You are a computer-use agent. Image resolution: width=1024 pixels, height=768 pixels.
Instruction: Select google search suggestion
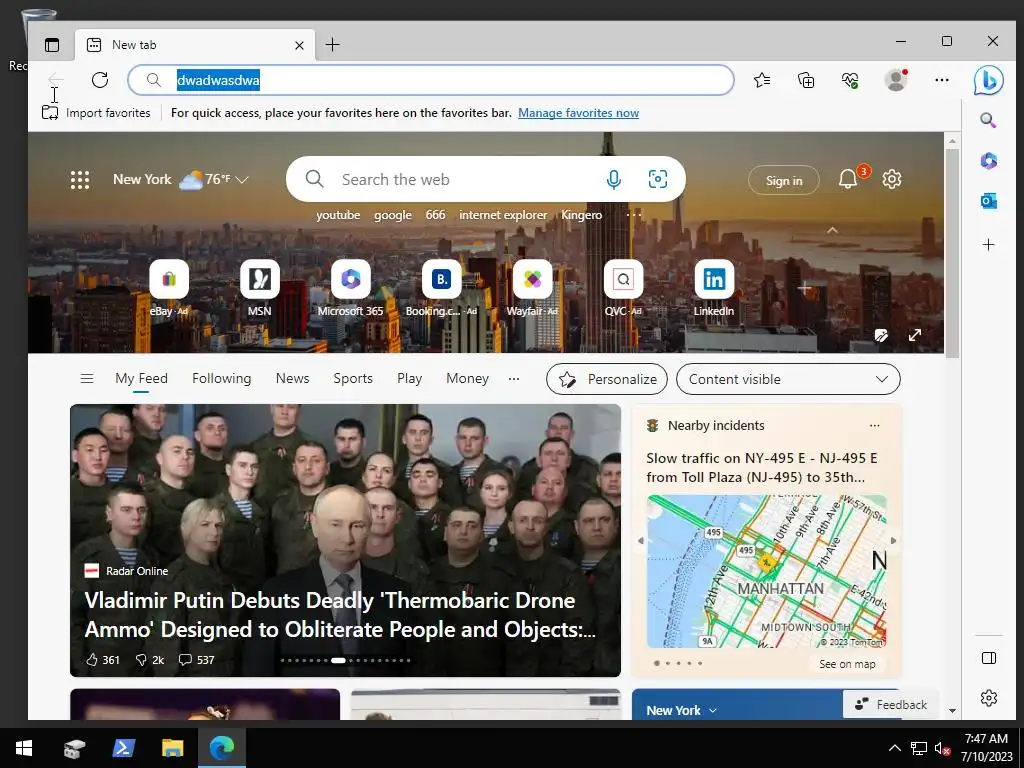[x=392, y=215]
